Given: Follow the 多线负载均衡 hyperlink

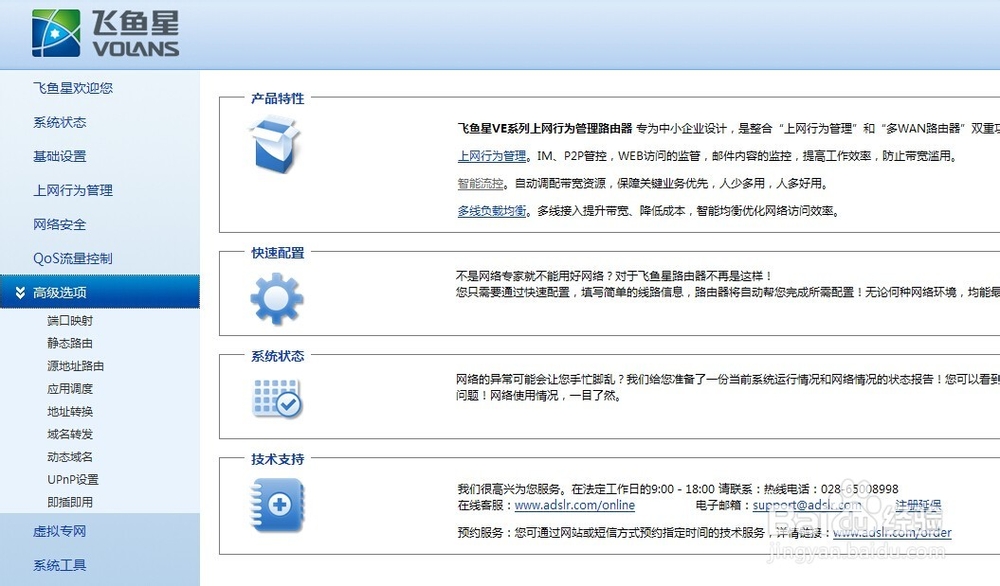Looking at the screenshot, I should 492,211.
